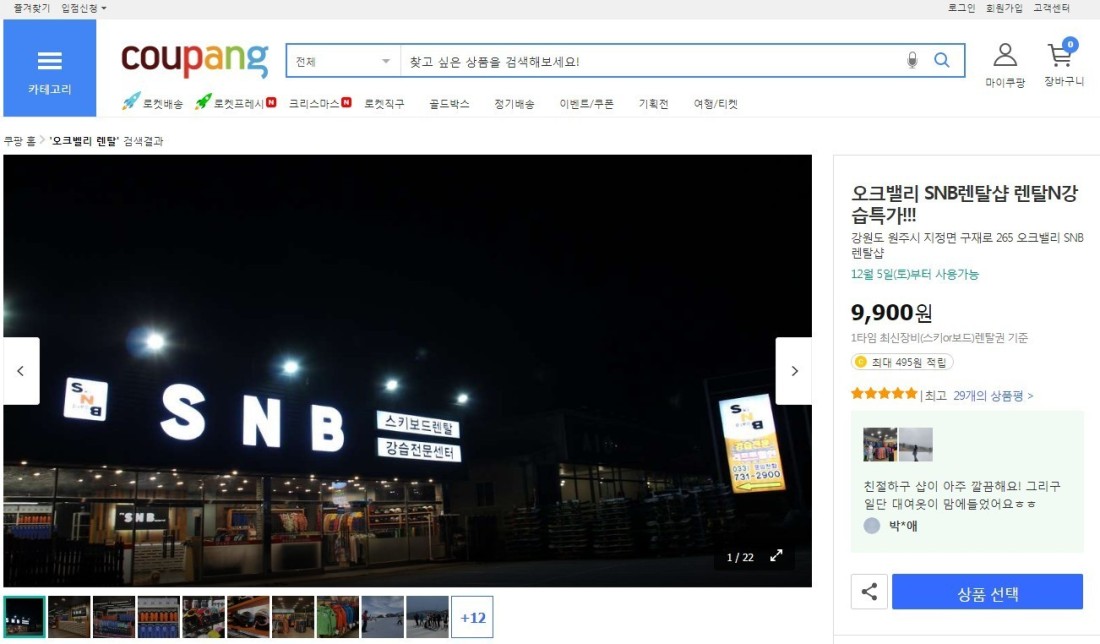The width and height of the screenshot is (1100, 644).
Task: Click review photo of clothing racks
Action: pyautogui.click(x=880, y=445)
